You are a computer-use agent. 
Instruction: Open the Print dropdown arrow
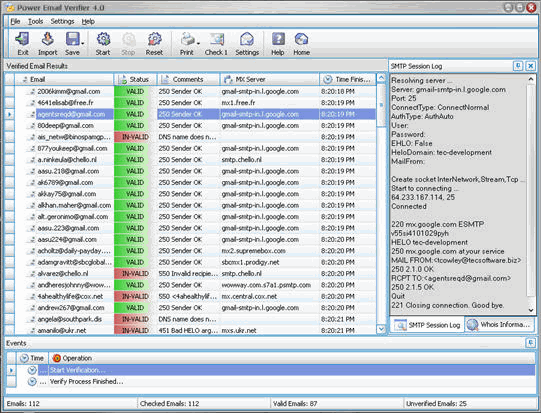[x=198, y=43]
